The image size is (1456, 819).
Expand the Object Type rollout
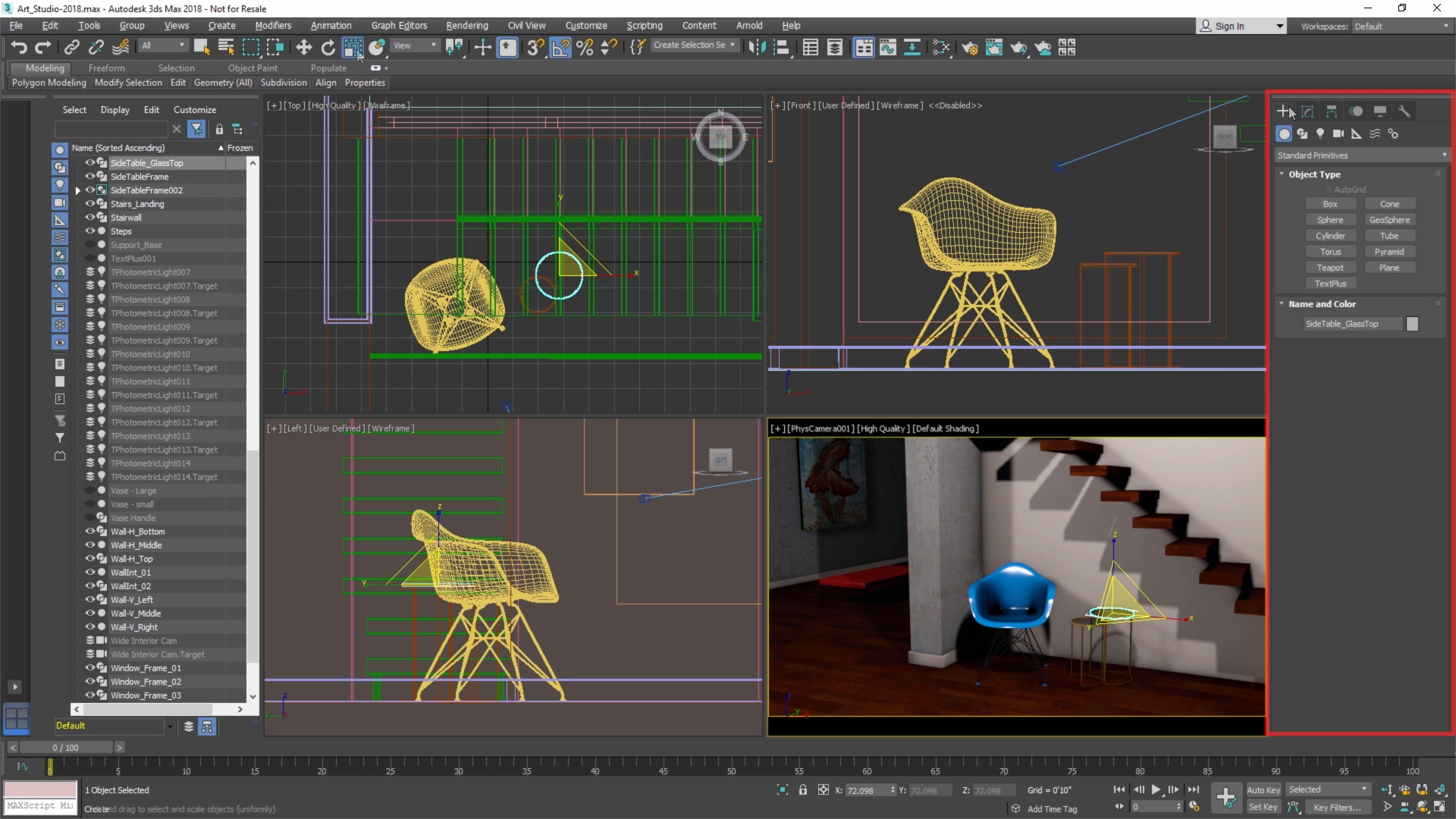[x=1313, y=173]
